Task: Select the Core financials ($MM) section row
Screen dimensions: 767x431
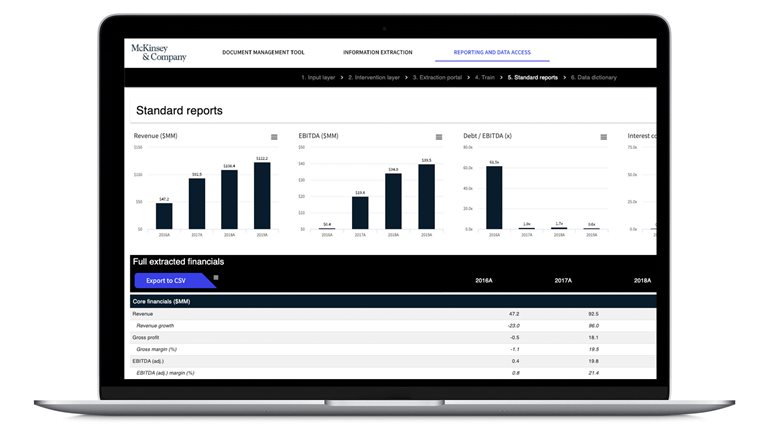Action: [x=162, y=301]
